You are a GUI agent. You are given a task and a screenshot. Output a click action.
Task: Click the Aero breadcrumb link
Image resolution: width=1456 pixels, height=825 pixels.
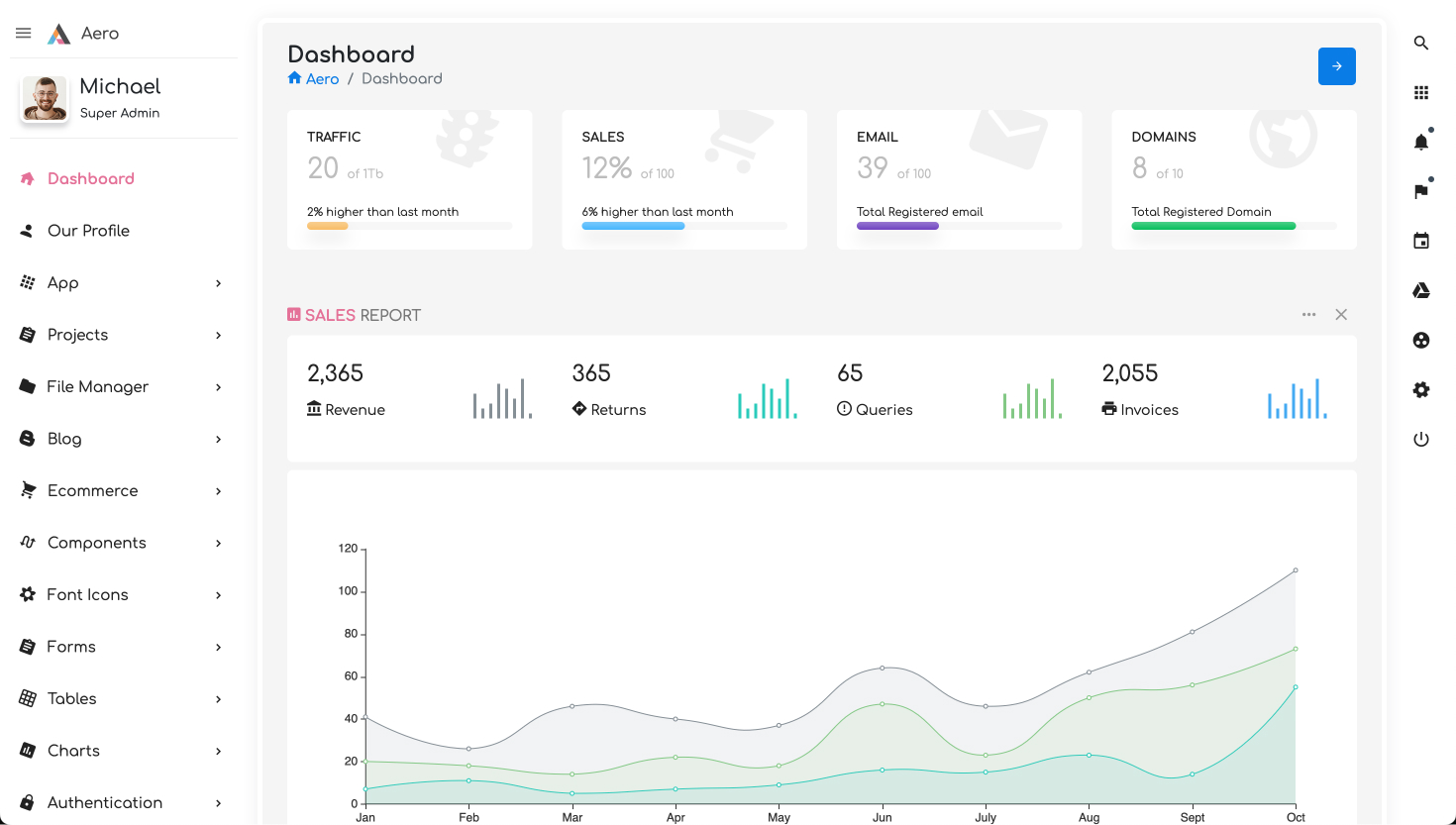click(322, 79)
